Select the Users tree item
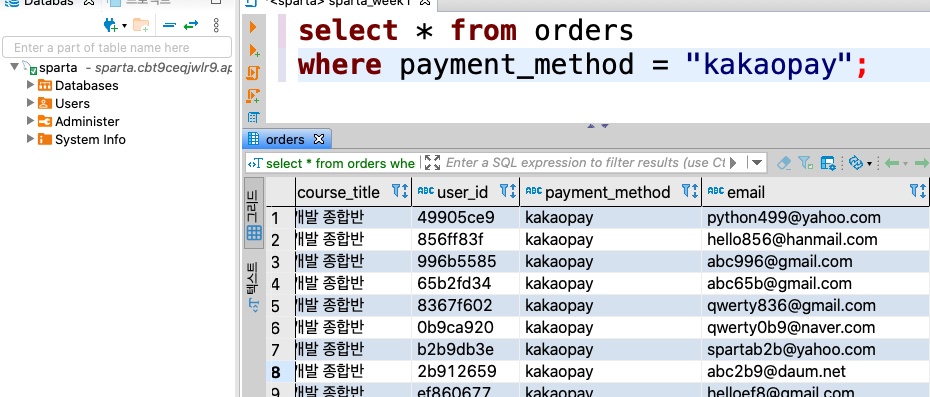This screenshot has height=397, width=930. point(72,103)
